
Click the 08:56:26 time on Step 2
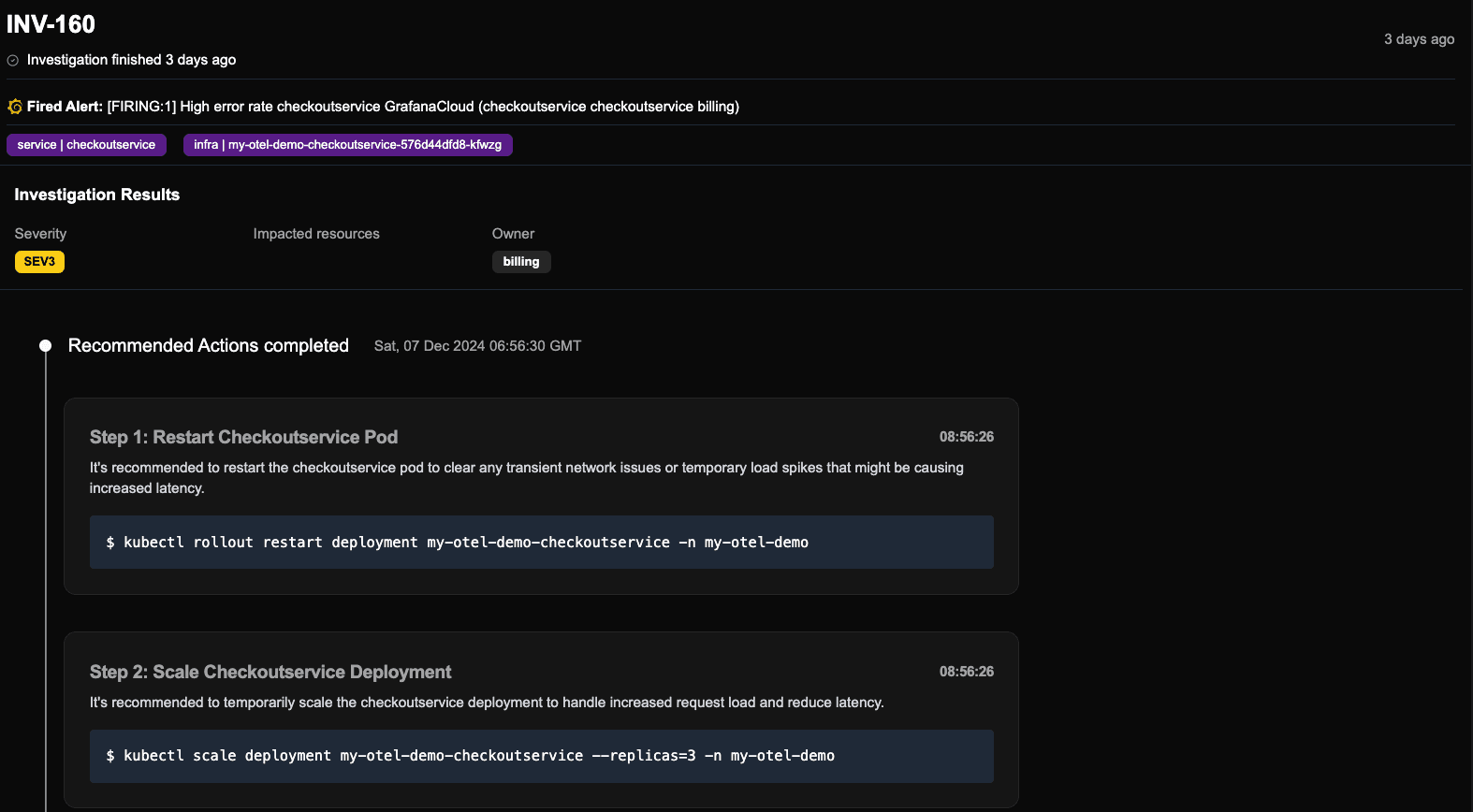(x=967, y=672)
